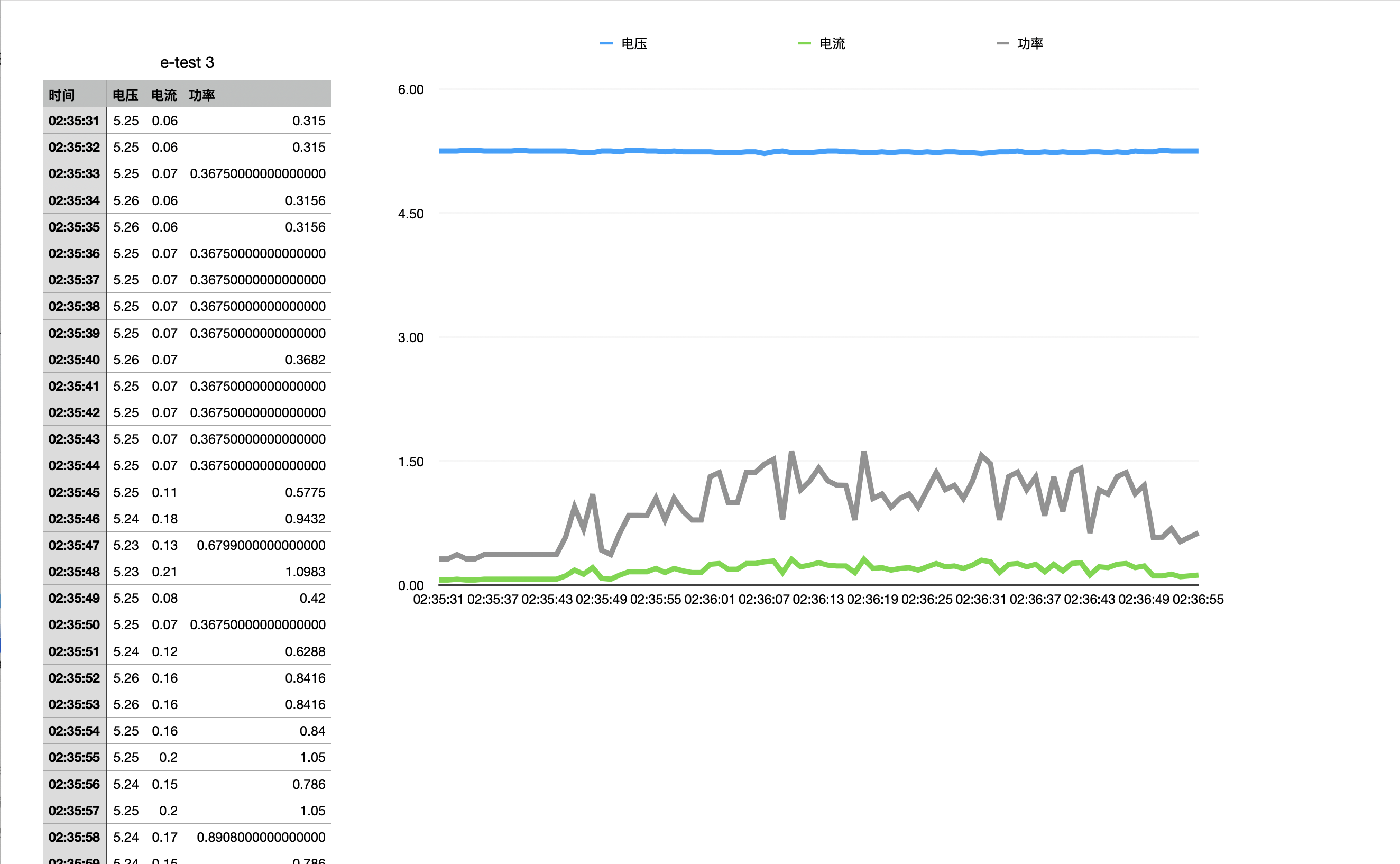
Task: Click chart y-axis label 6.00
Action: 411,90
